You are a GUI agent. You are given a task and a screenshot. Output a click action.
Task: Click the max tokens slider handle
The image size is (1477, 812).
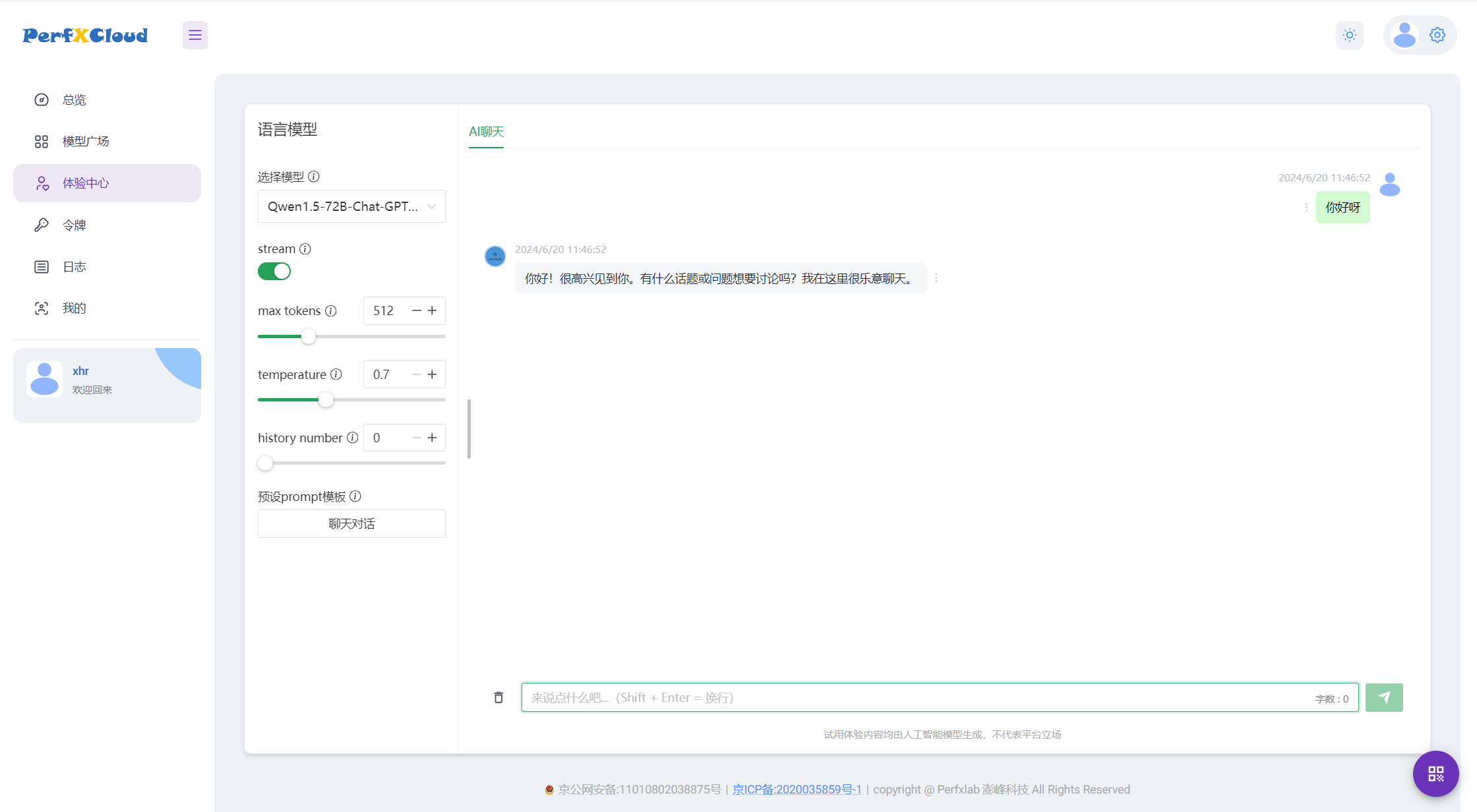coord(308,337)
